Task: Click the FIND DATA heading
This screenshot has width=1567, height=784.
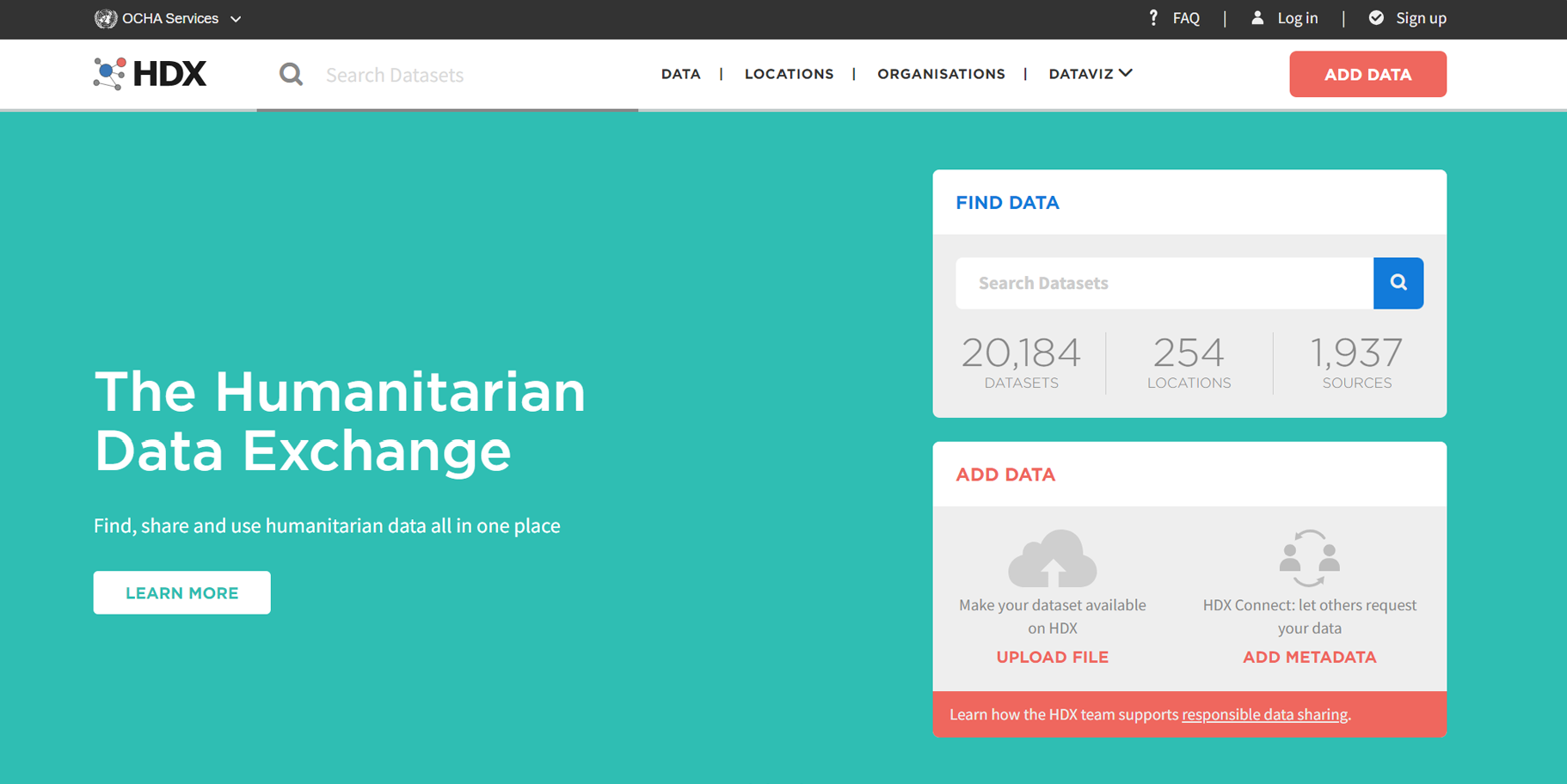Action: click(1007, 203)
